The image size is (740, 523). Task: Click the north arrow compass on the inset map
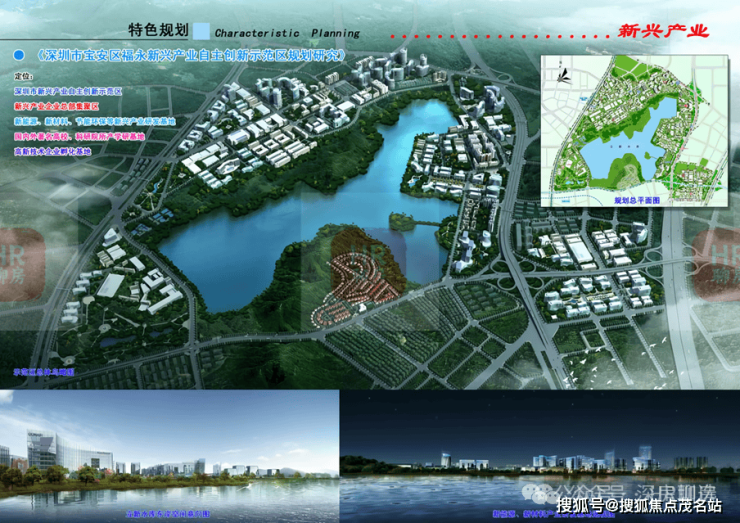[564, 74]
